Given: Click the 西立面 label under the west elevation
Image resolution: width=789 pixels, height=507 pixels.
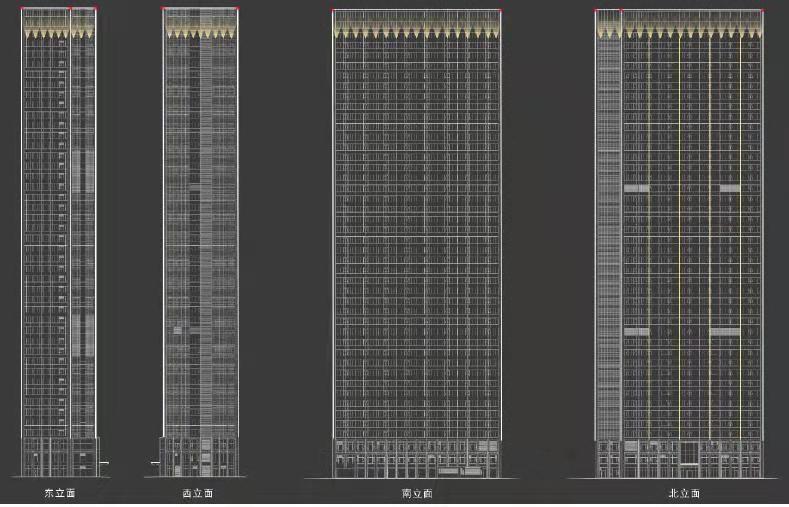Looking at the screenshot, I should point(200,493).
